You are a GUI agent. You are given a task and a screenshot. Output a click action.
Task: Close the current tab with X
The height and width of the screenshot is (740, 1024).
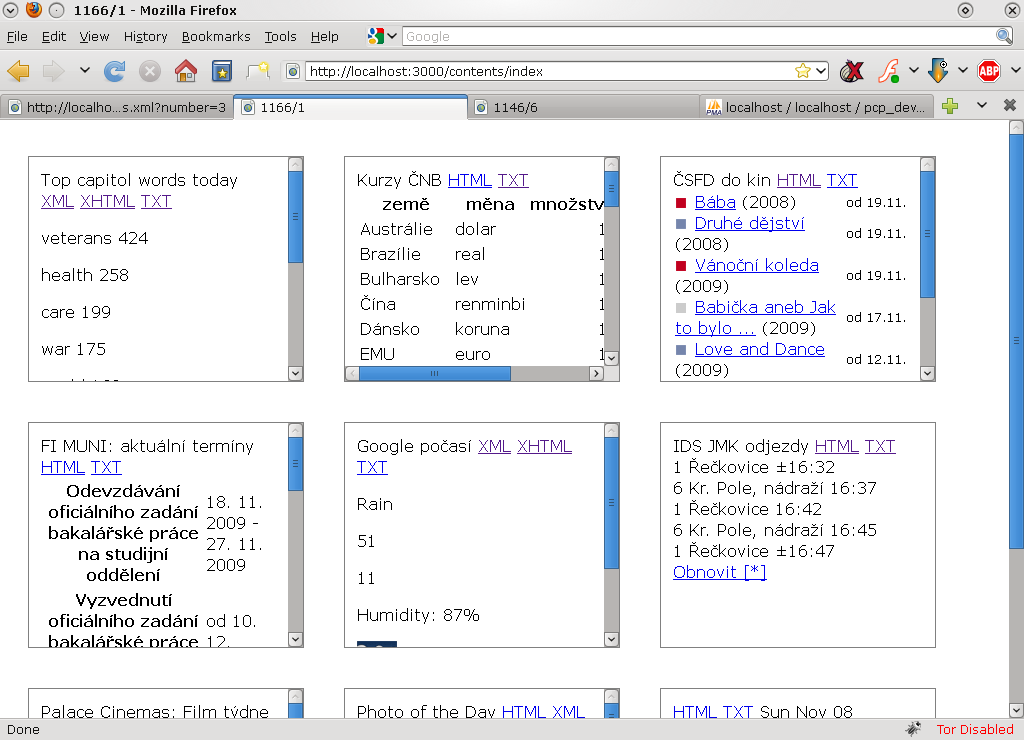click(1010, 105)
